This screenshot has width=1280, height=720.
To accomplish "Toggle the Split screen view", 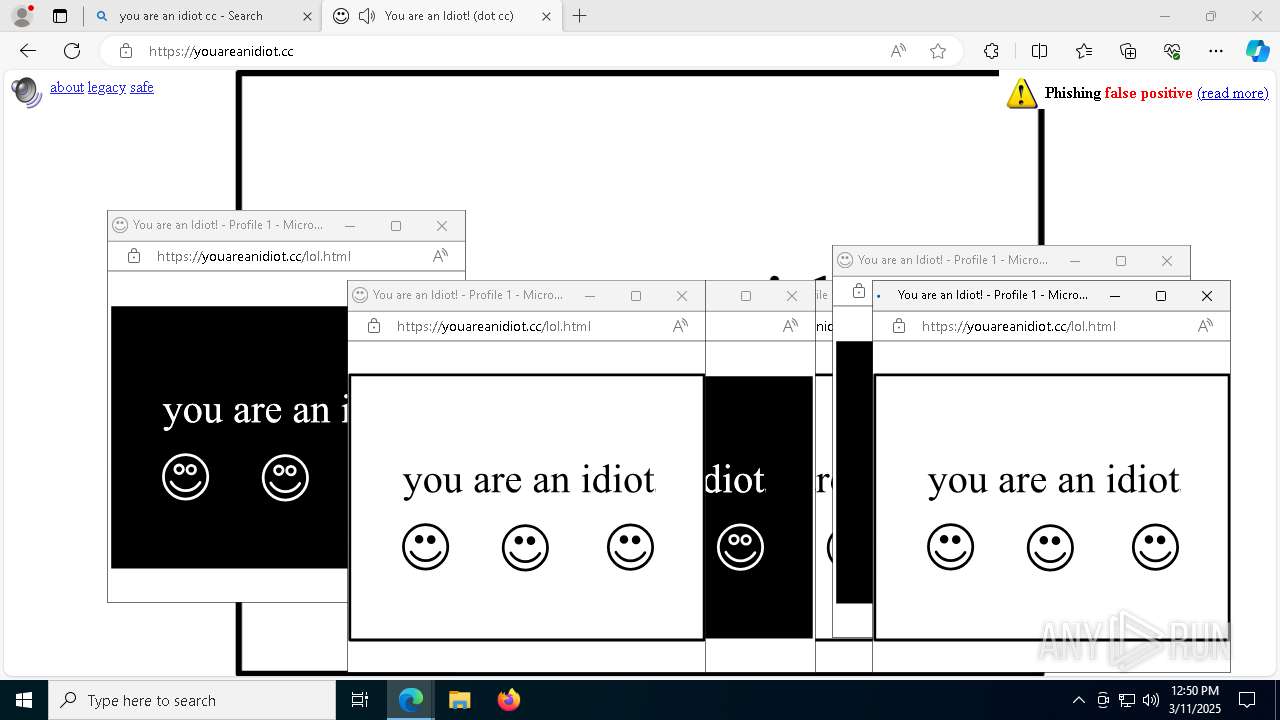I will click(x=1039, y=51).
